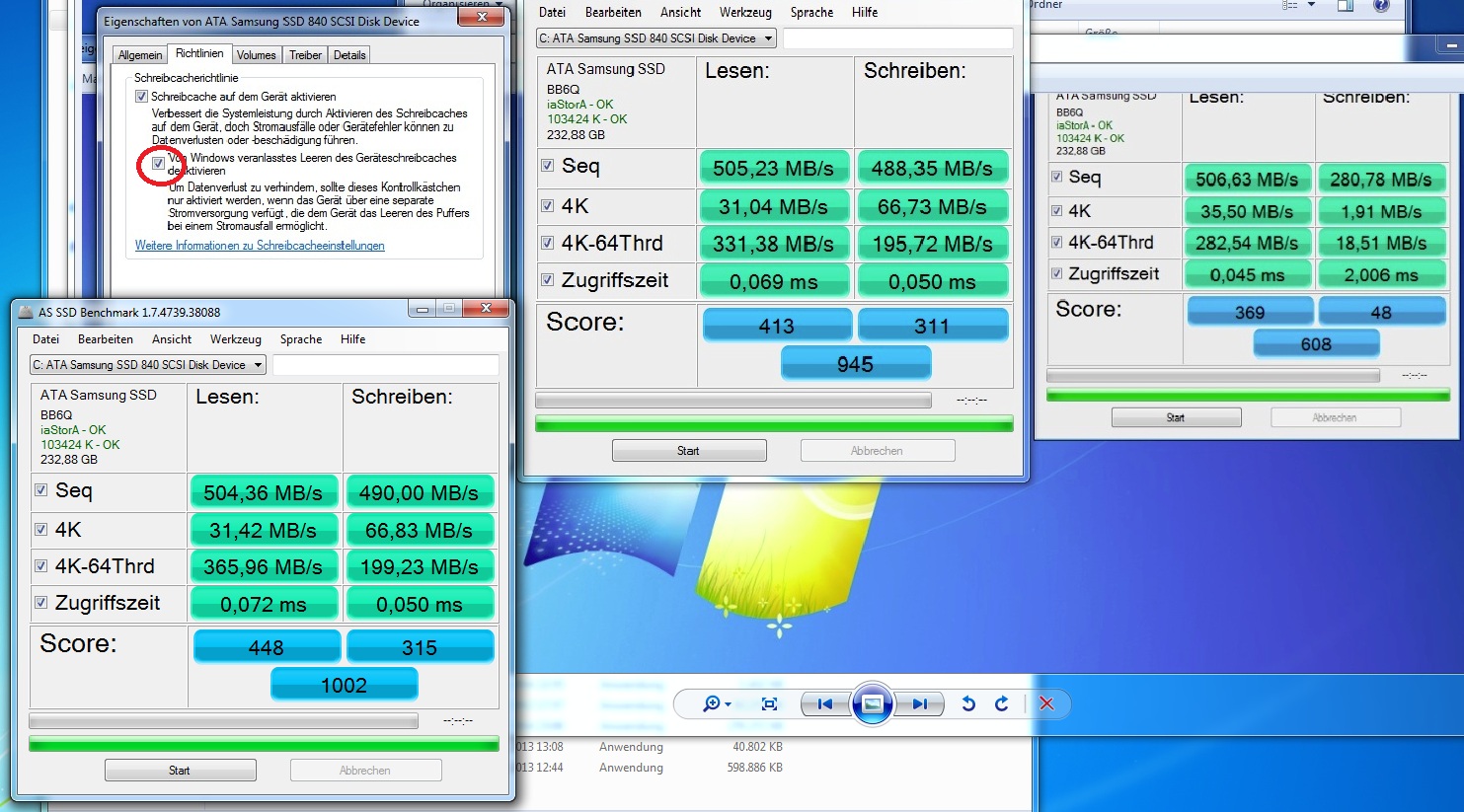Switch to the Volumes tab
The height and width of the screenshot is (812, 1464).
(x=257, y=55)
